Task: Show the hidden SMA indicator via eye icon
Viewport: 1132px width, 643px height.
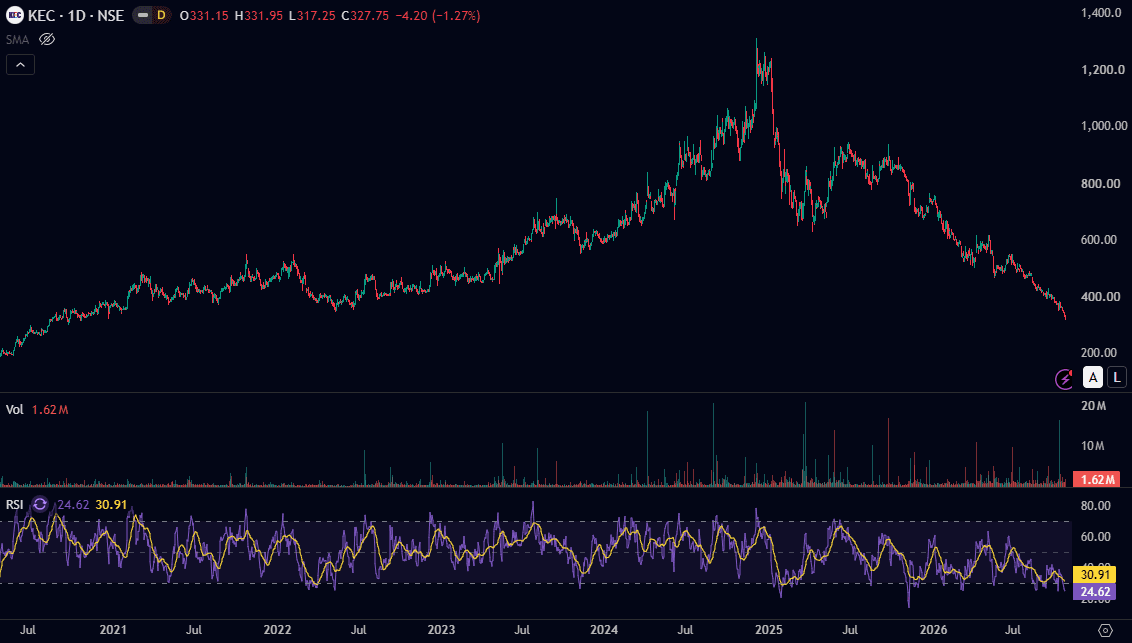Action: (47, 39)
